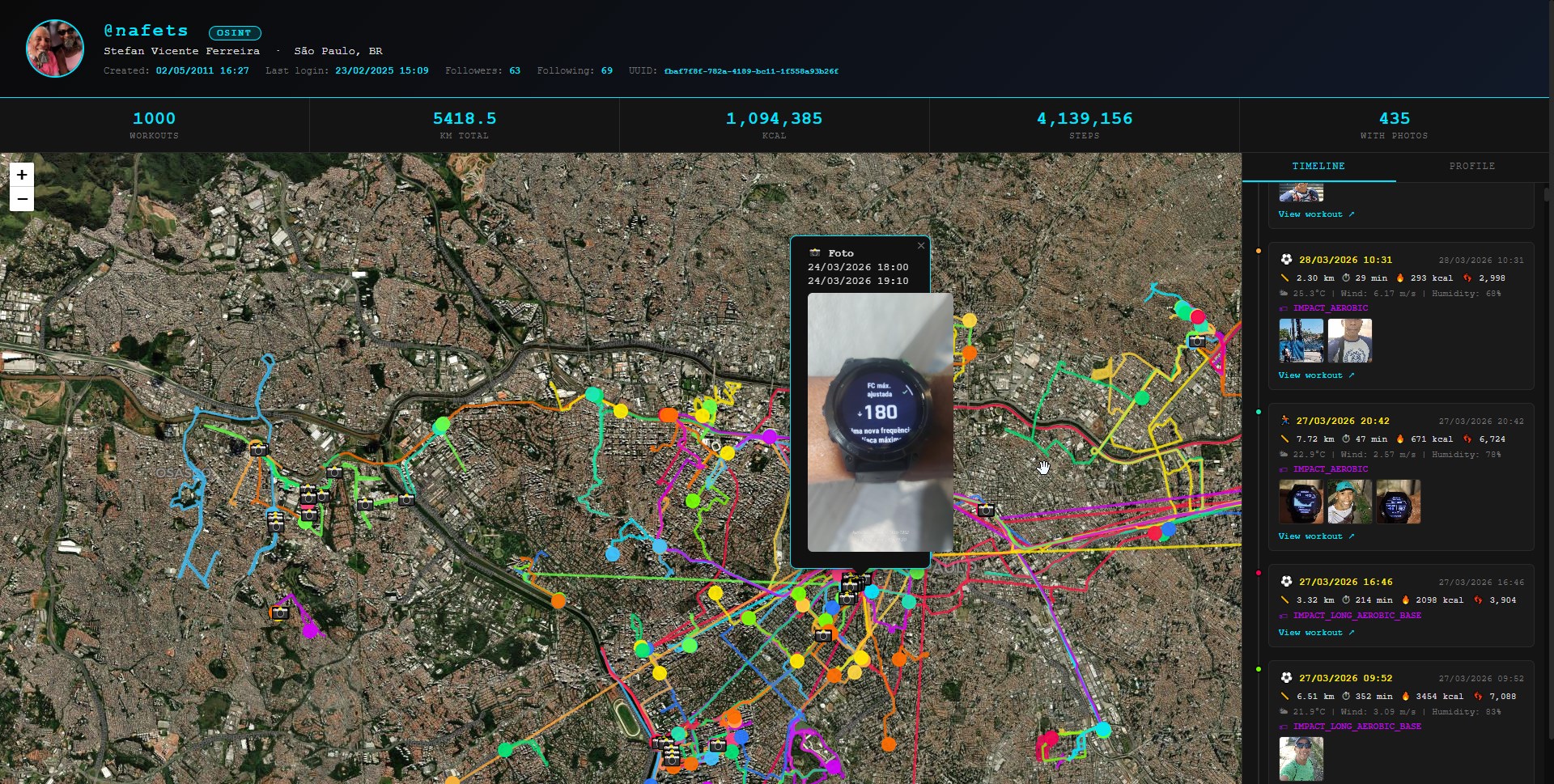Click the stopwatch icon beside 214 min
This screenshot has height=784, width=1554.
pos(1346,600)
